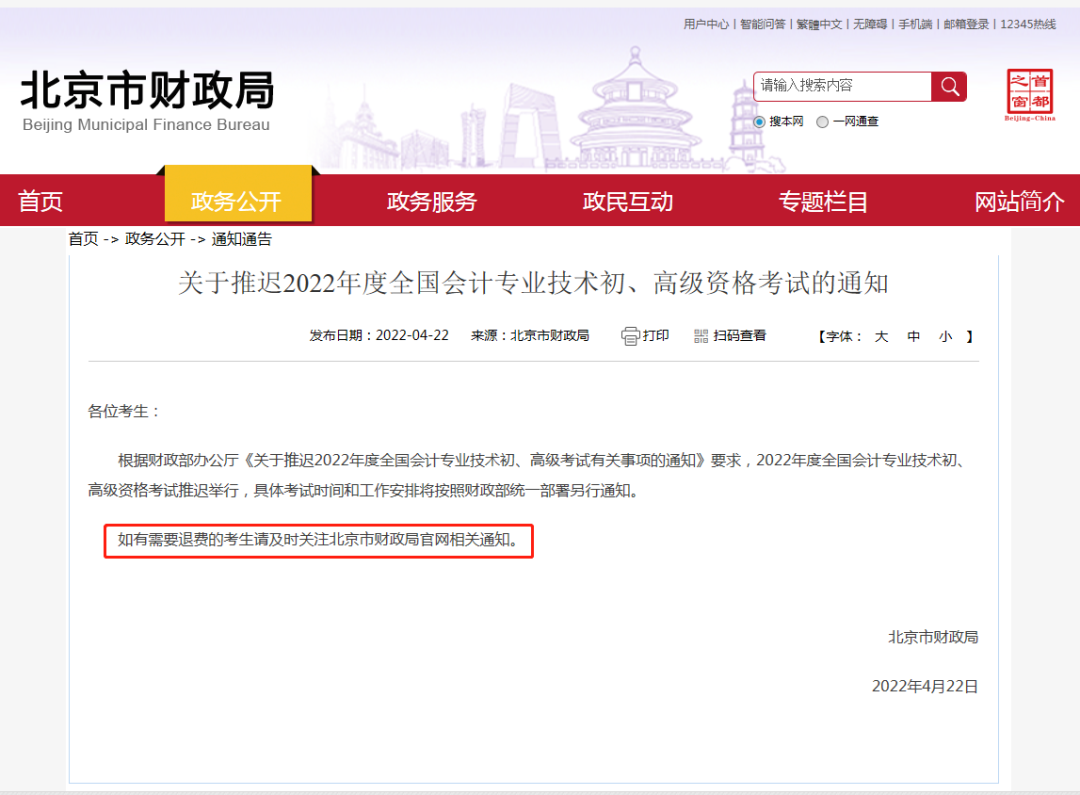The image size is (1080, 795).
Task: Open the smart Q&A 智能问答
Action: click(762, 23)
